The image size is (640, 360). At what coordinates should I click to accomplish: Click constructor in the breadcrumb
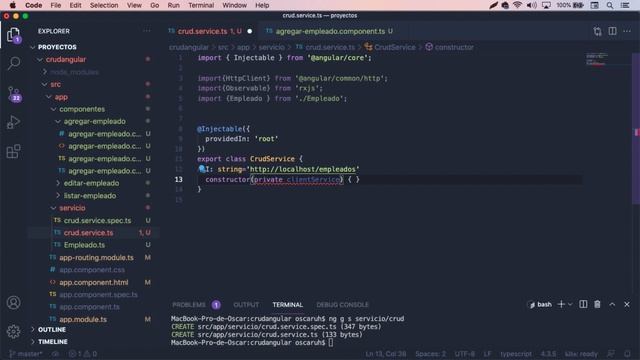[x=454, y=47]
